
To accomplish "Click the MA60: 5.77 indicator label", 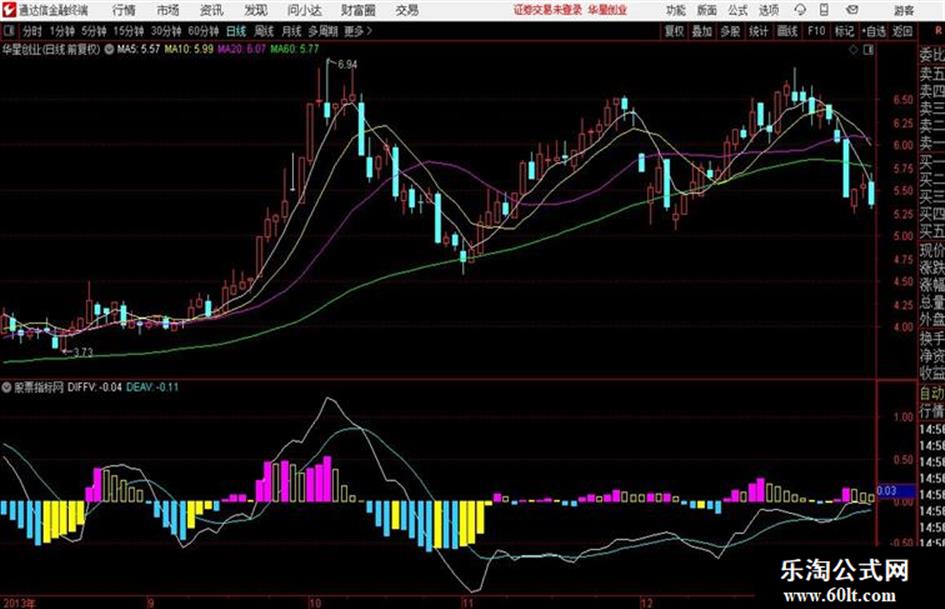I will (294, 49).
